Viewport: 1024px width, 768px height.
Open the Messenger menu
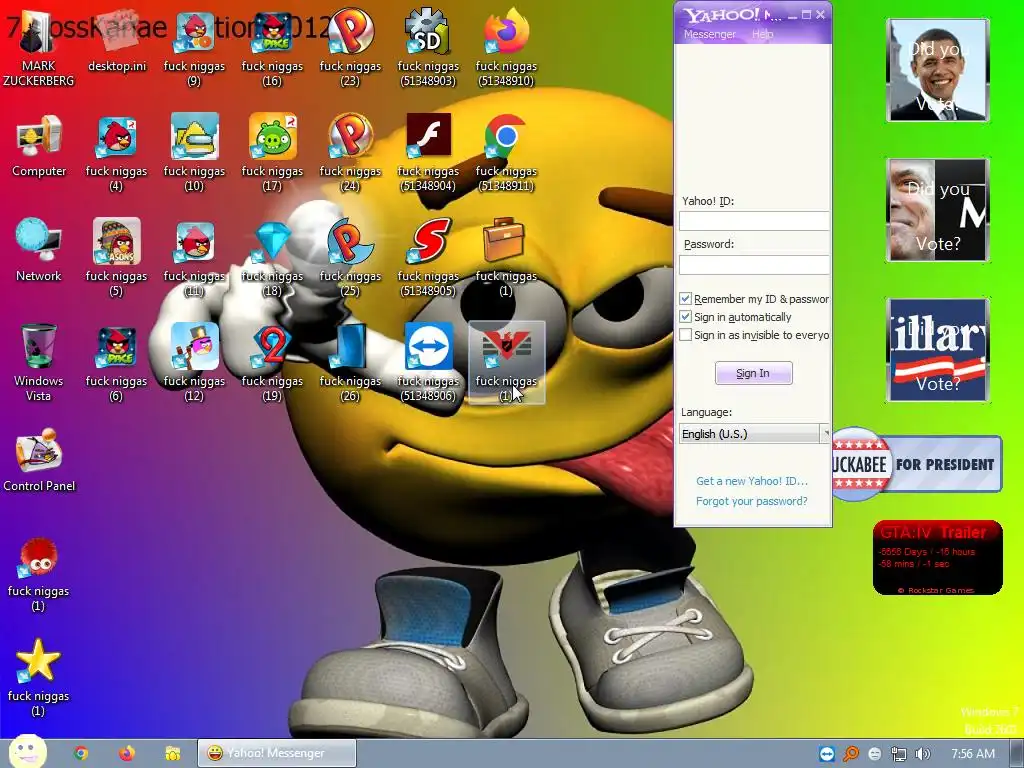(709, 34)
